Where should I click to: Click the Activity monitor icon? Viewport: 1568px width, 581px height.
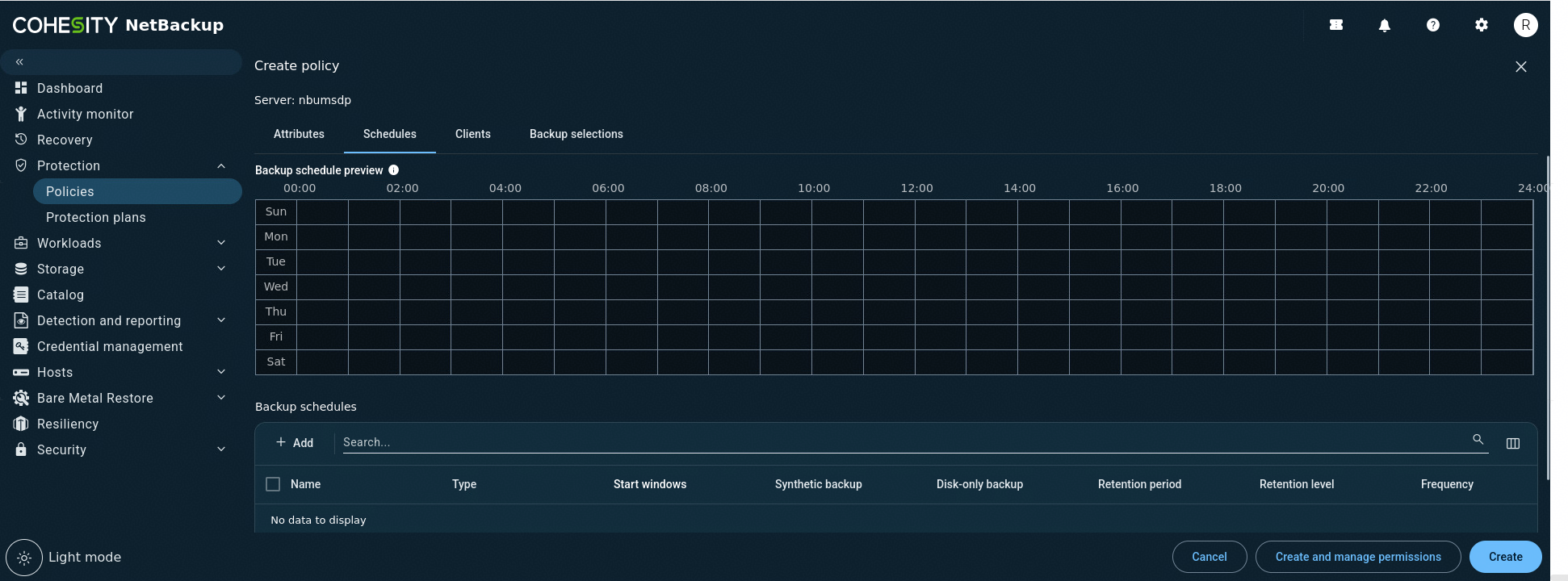click(x=21, y=114)
